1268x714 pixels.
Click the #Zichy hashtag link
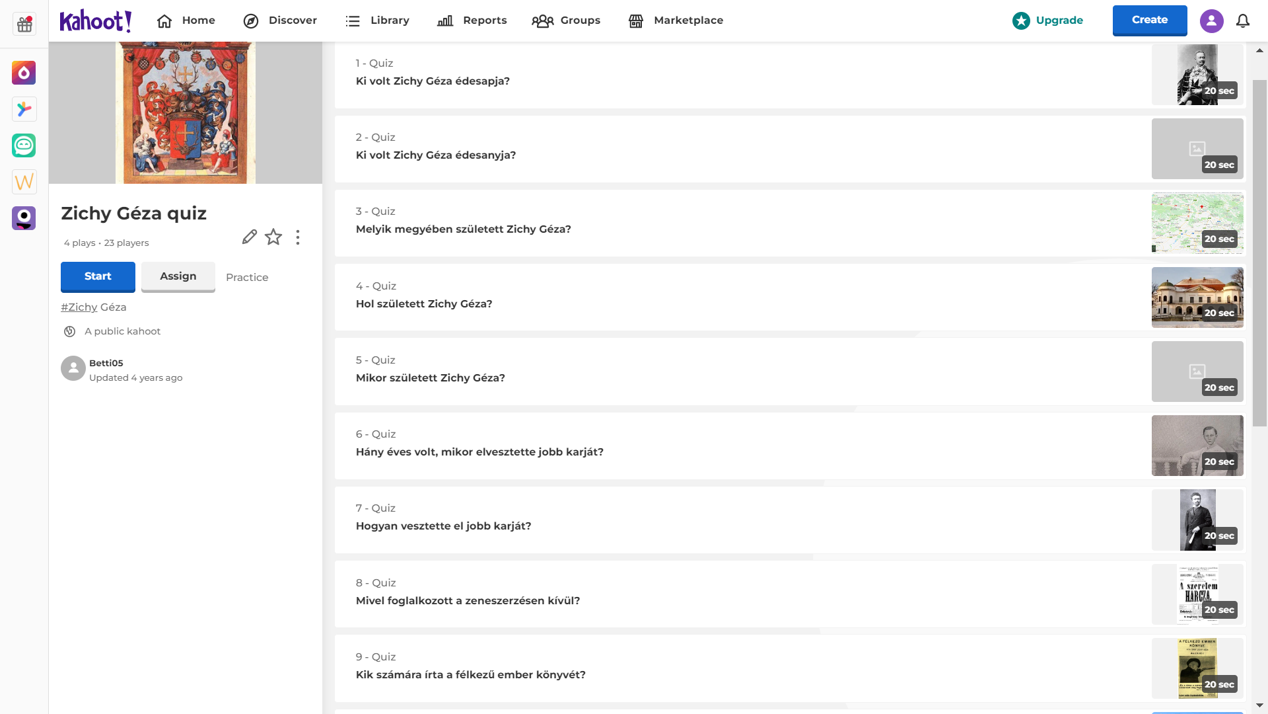tap(79, 307)
